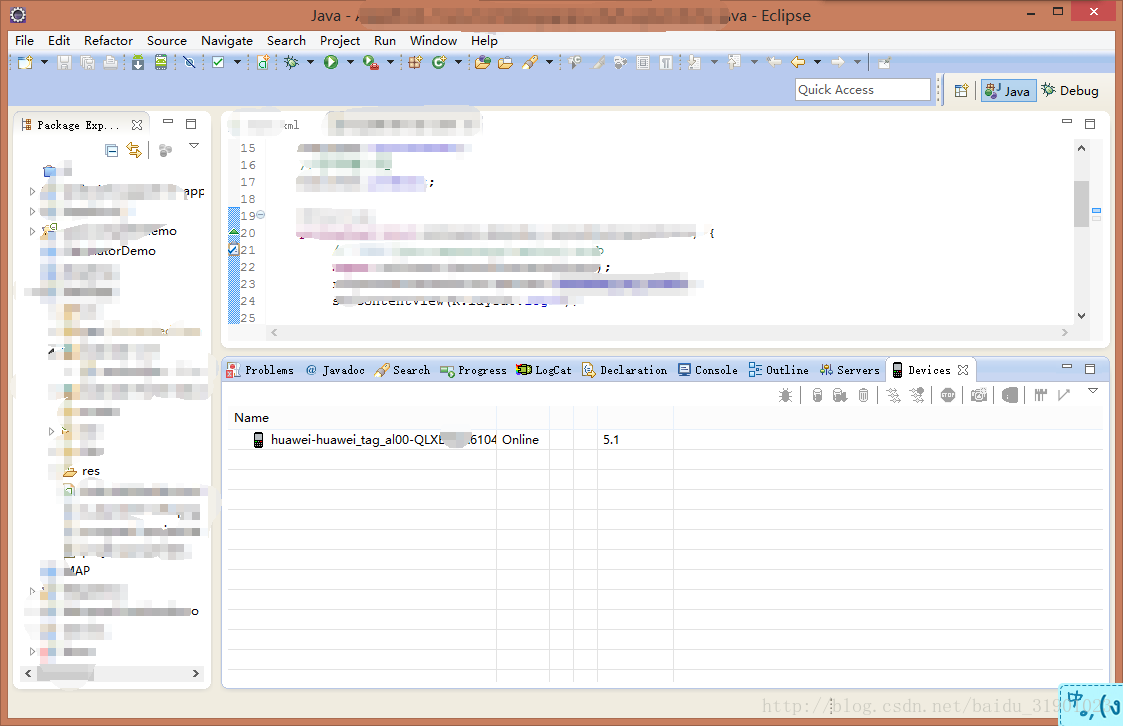The image size is (1123, 726).
Task: Click the Search flashlight toolbar icon
Action: 530,63
